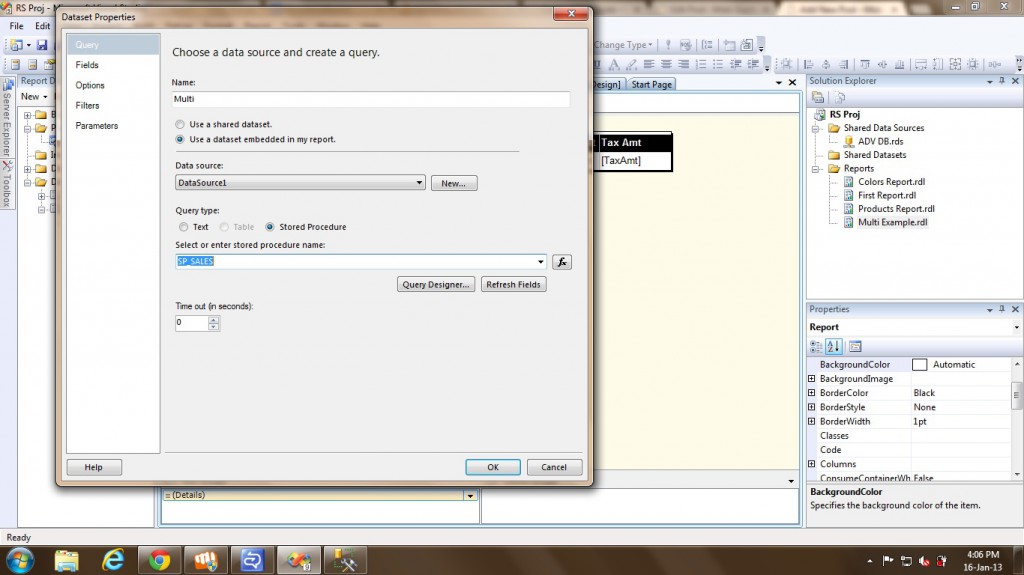Image resolution: width=1024 pixels, height=575 pixels.
Task: Click the Categorized view icon in Properties
Action: (817, 347)
